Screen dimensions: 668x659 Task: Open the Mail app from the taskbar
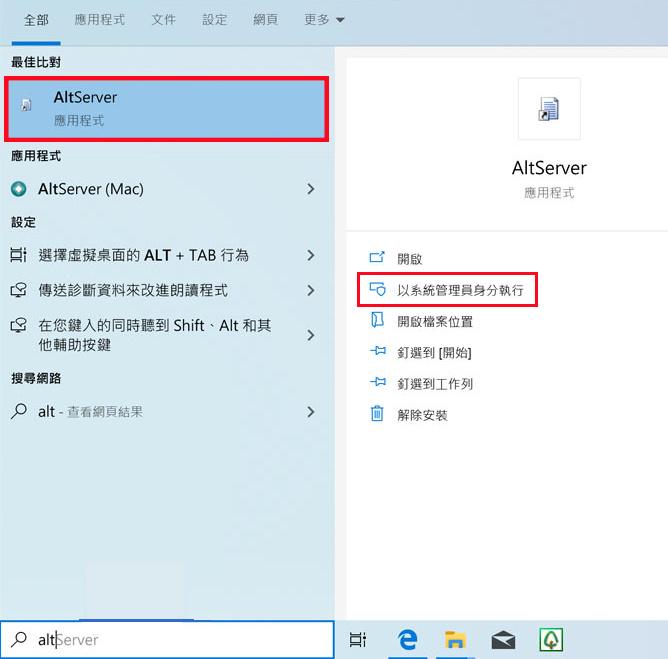coord(503,640)
